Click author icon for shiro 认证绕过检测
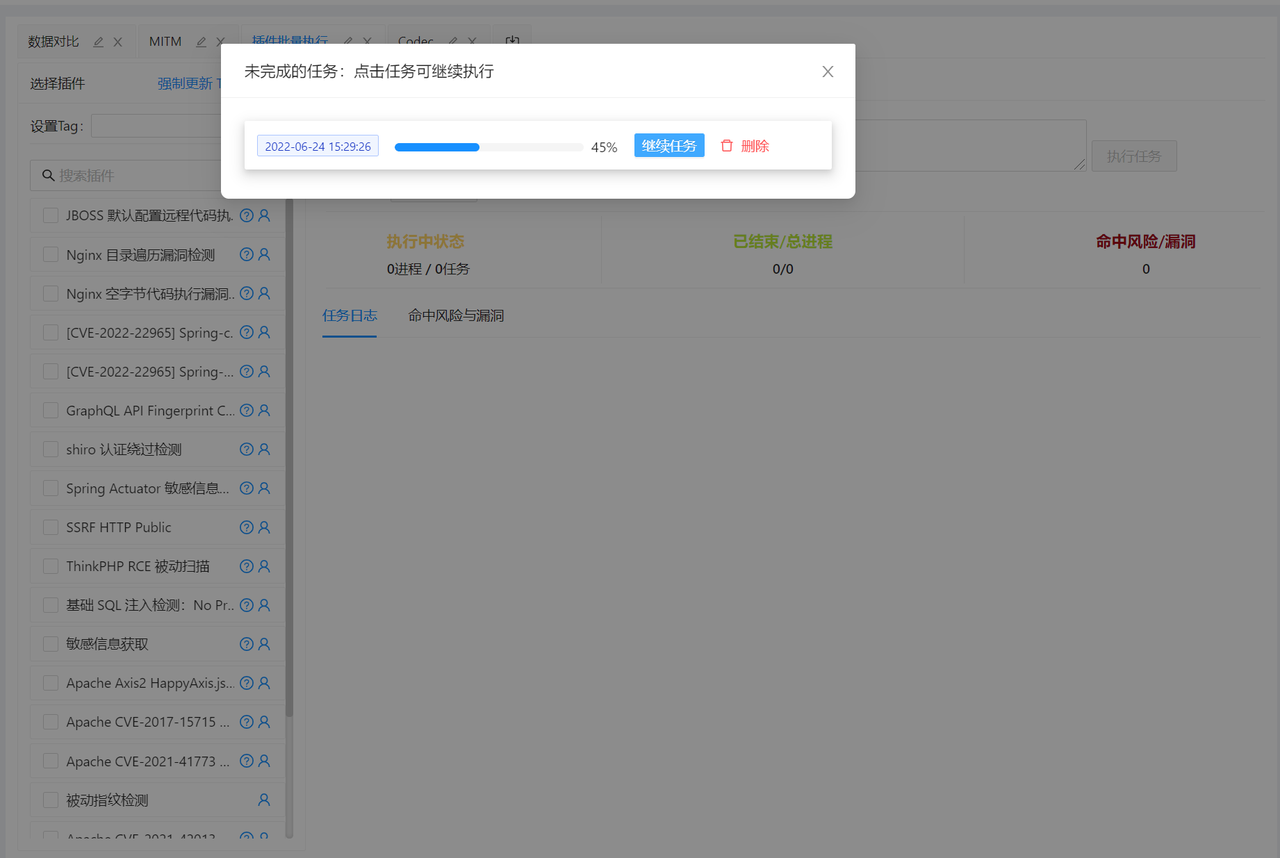 pyautogui.click(x=264, y=450)
